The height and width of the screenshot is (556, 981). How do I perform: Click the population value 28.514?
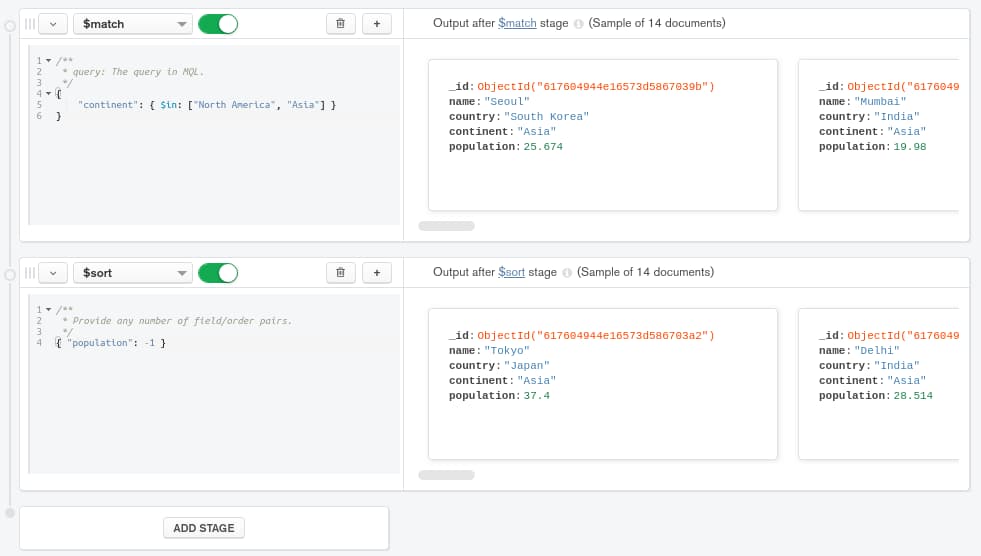click(913, 395)
